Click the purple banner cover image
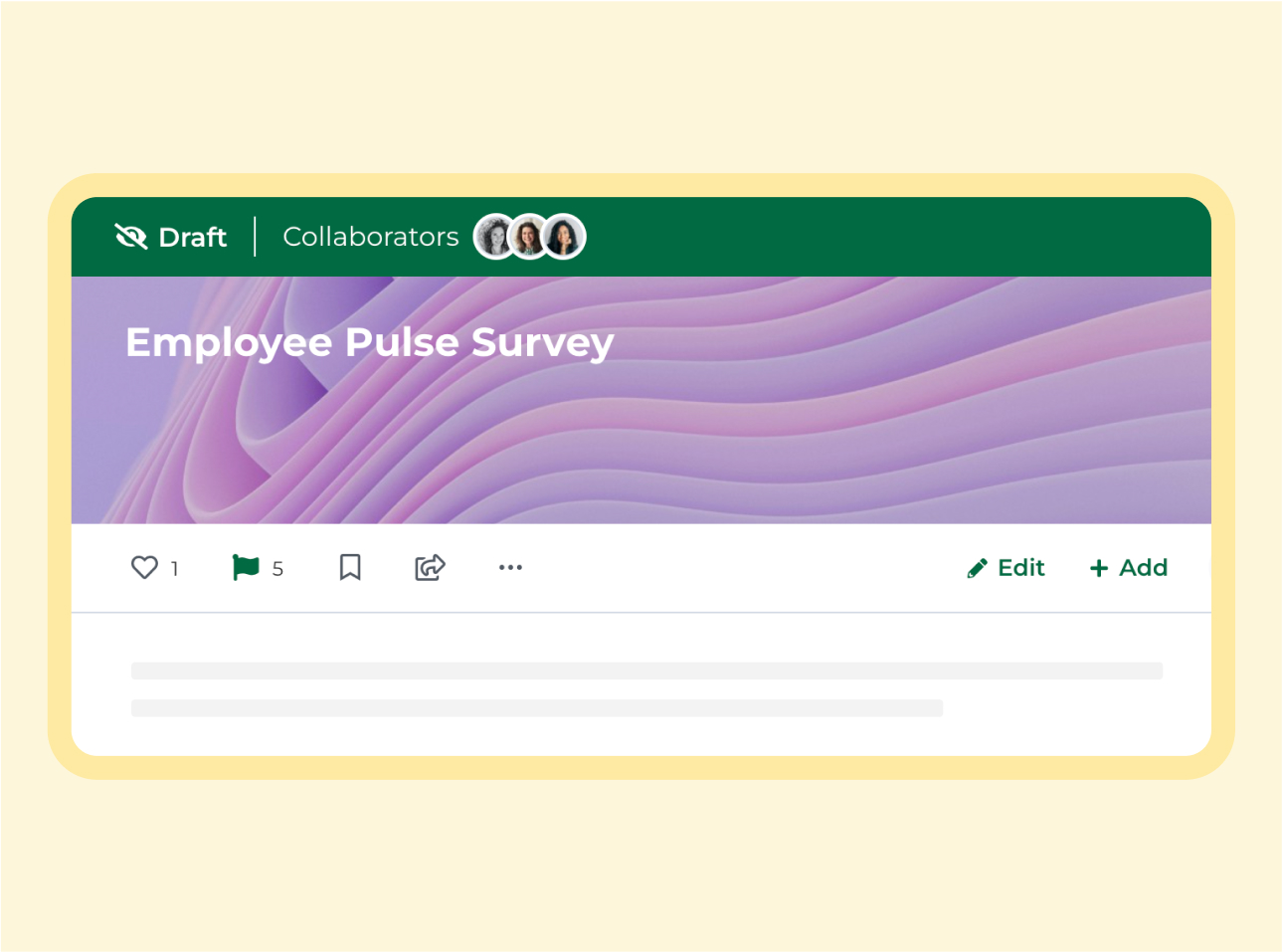 (x=641, y=438)
